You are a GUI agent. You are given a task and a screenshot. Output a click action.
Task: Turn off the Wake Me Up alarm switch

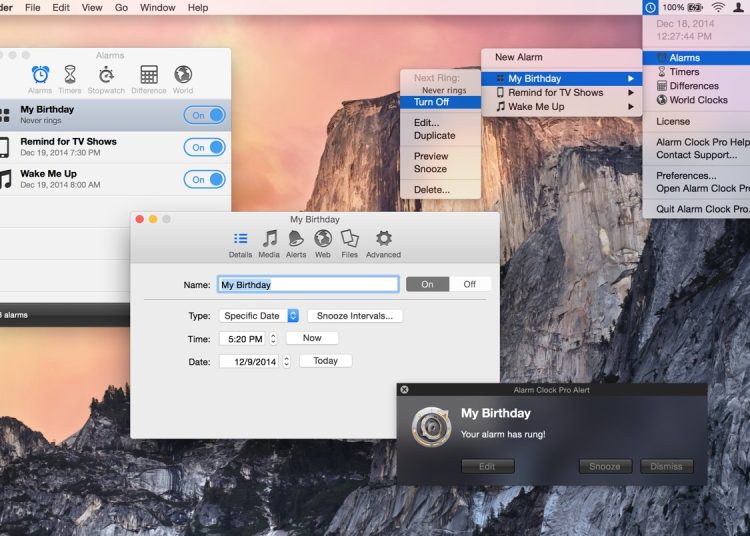(x=204, y=179)
